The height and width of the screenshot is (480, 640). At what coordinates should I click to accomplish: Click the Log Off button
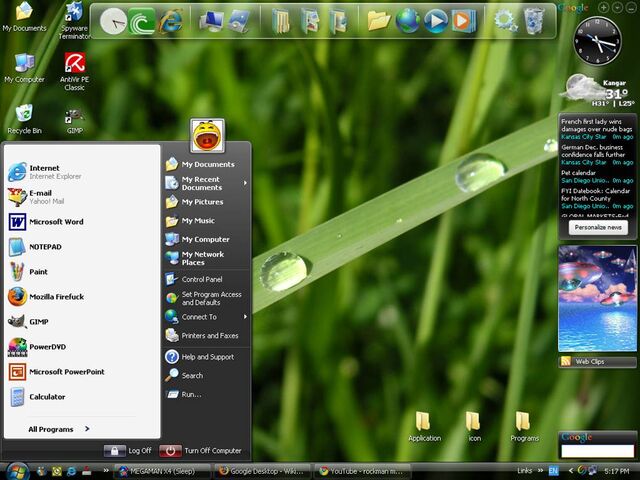pos(128,451)
